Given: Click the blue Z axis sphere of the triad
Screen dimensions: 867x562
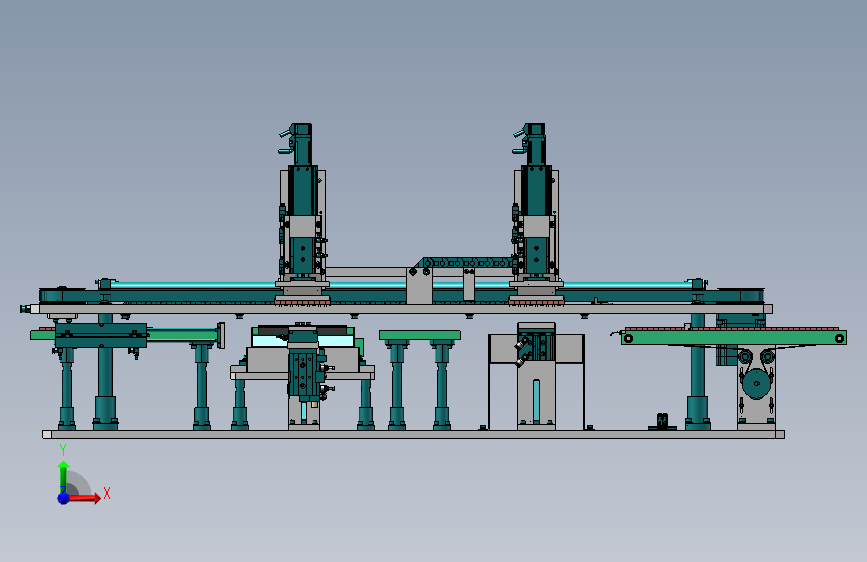Looking at the screenshot, I should (x=64, y=498).
